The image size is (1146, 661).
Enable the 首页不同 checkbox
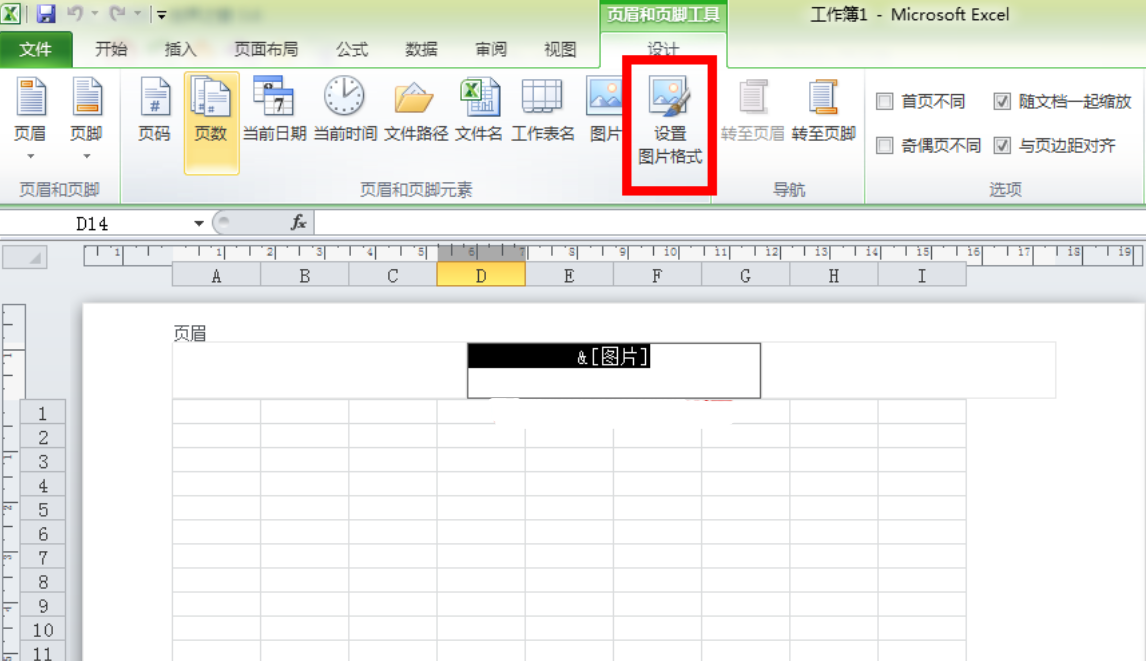click(885, 102)
